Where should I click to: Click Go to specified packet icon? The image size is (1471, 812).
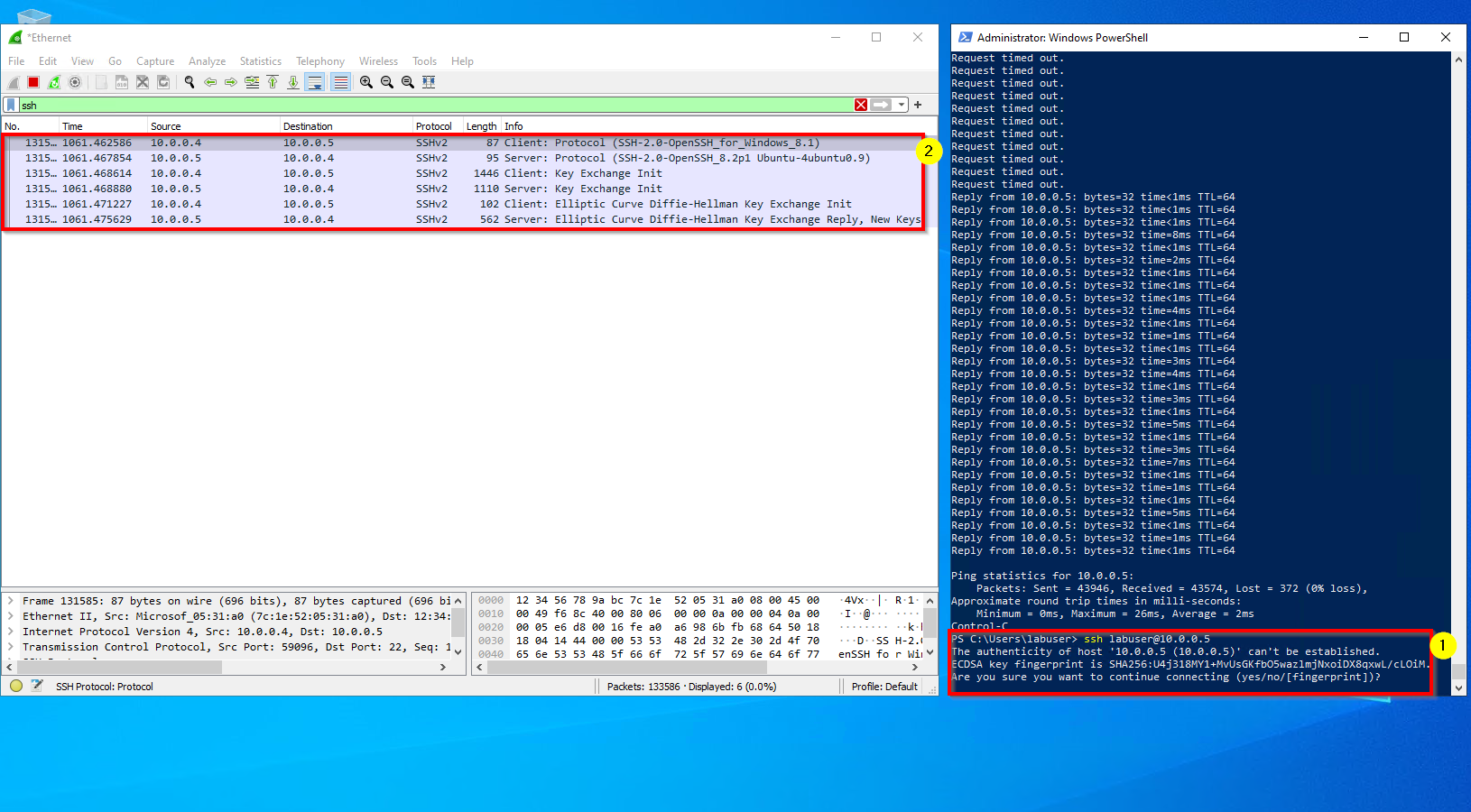[252, 82]
